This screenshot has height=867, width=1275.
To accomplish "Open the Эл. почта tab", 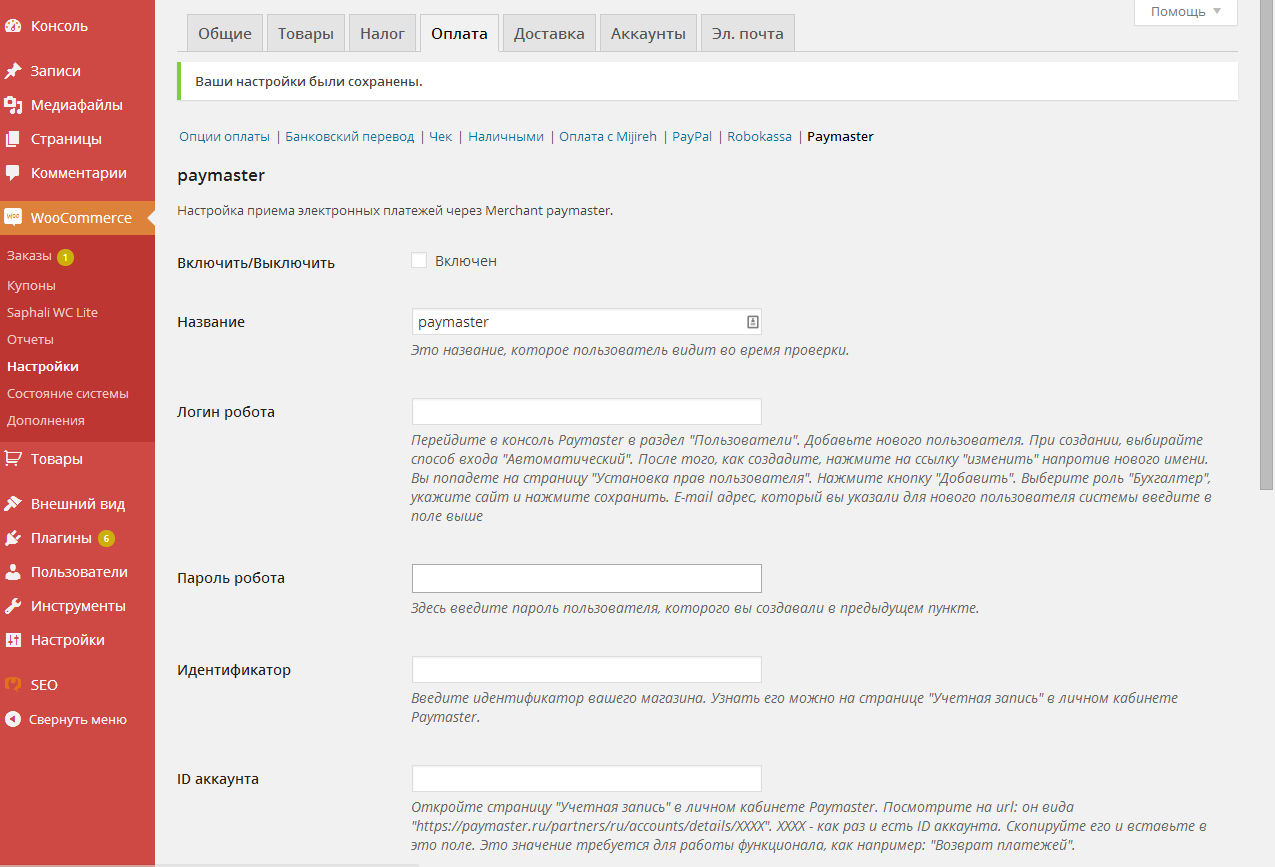I will (747, 33).
